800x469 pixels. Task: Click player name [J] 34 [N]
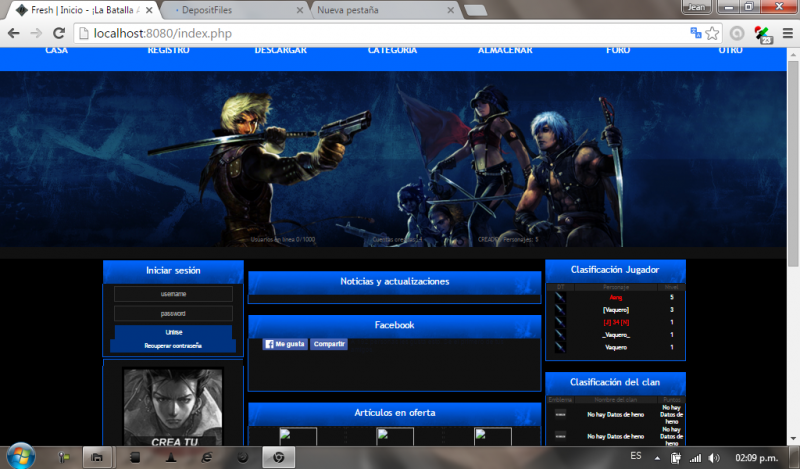coord(616,322)
